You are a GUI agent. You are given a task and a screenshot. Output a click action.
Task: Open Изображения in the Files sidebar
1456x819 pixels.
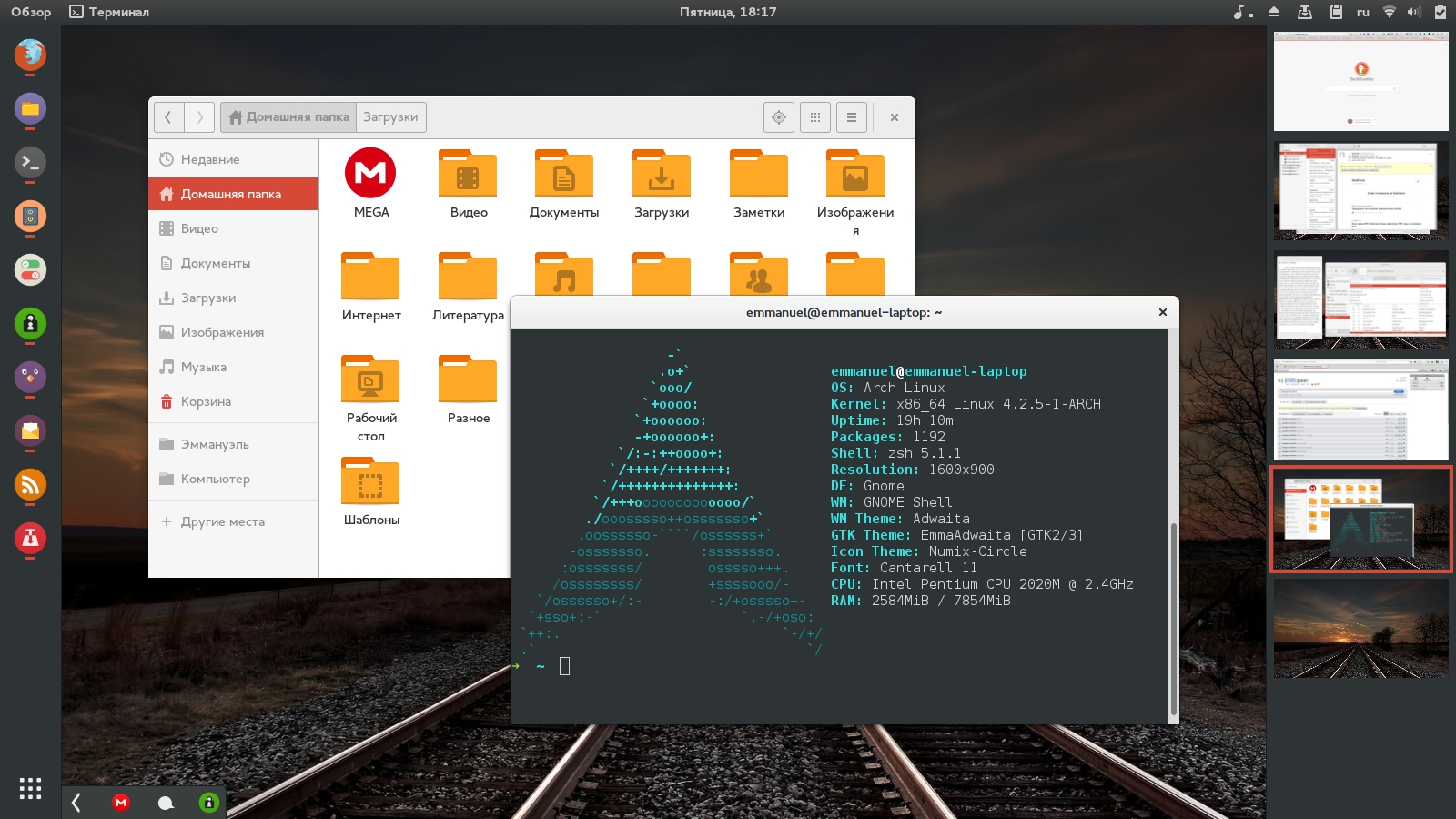[x=233, y=332]
